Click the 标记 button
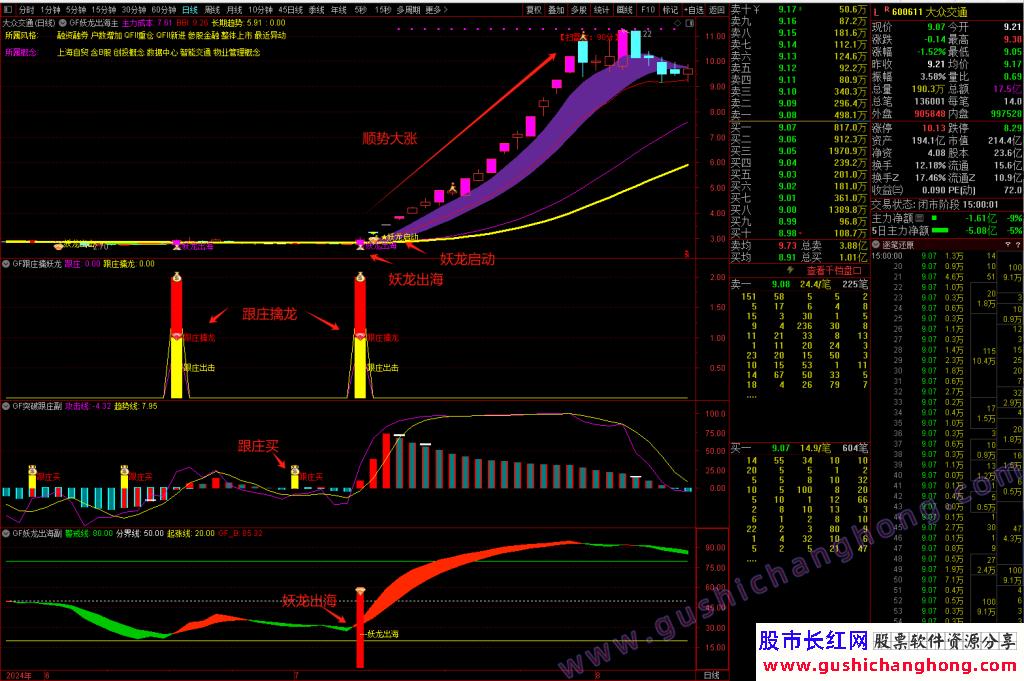Screen dimensions: 1024x681 click(670, 10)
